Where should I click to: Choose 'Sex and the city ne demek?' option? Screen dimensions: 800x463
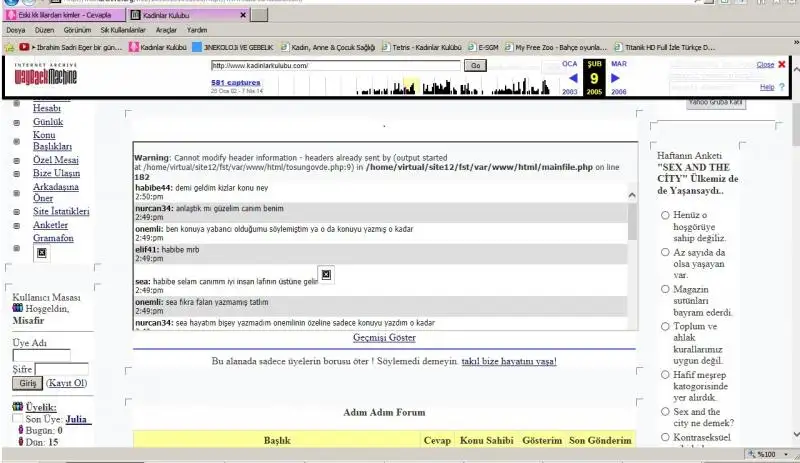[664, 411]
